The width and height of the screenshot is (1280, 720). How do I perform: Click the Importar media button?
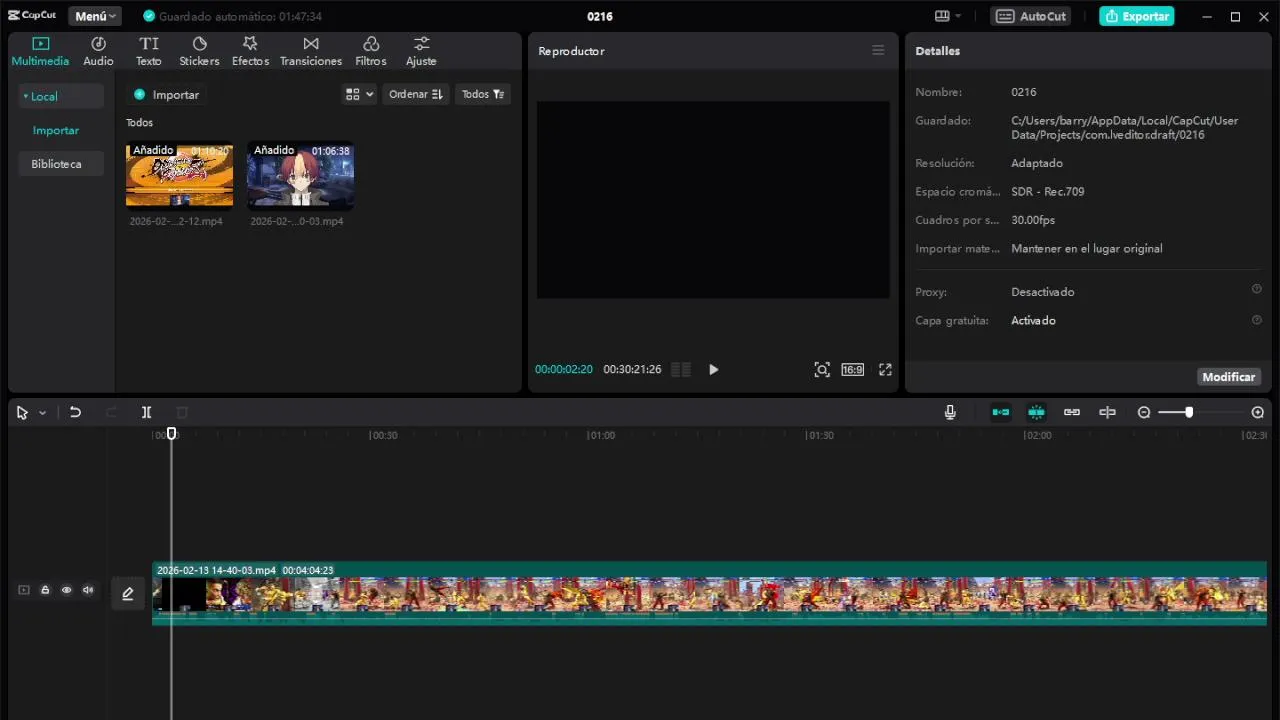point(167,95)
